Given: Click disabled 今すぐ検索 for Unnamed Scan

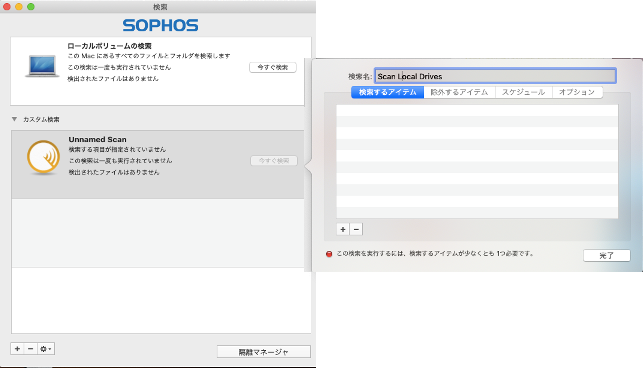Looking at the screenshot, I should click(274, 161).
